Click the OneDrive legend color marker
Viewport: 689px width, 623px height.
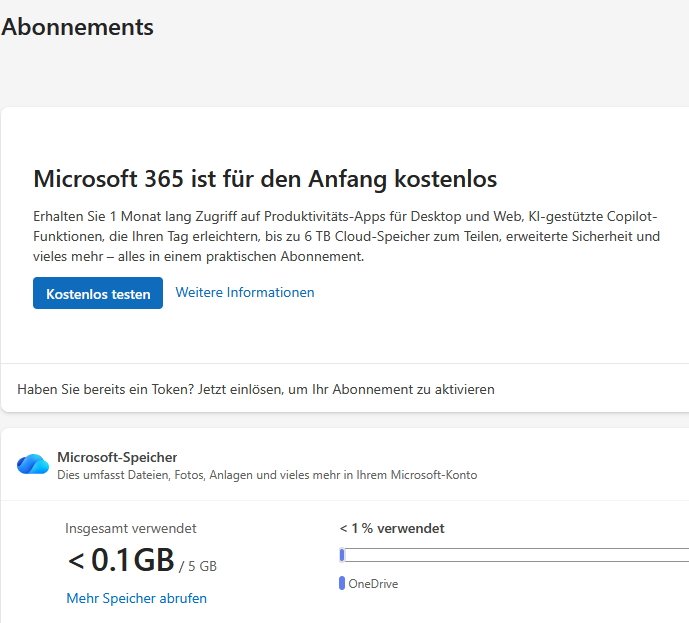click(342, 583)
